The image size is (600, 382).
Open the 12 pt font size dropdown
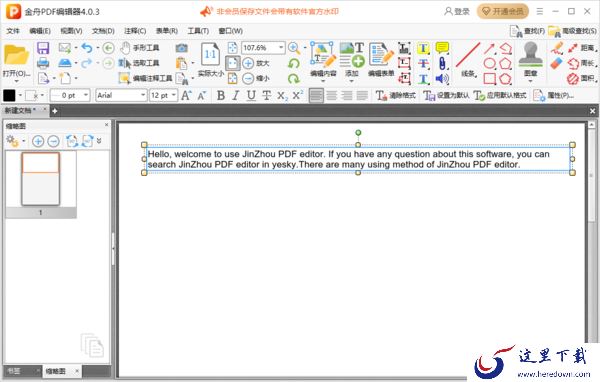[x=174, y=95]
